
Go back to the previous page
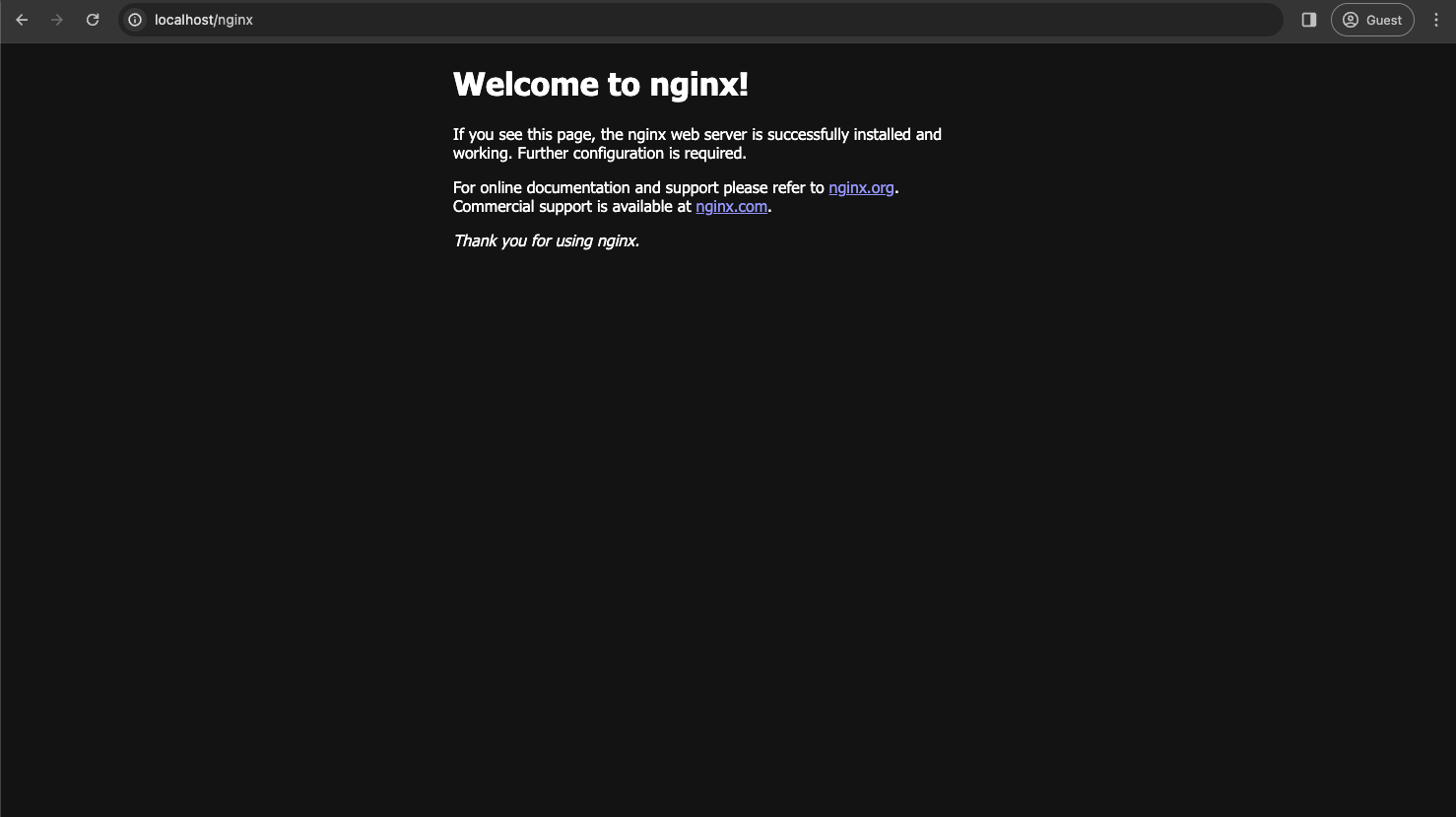22,20
